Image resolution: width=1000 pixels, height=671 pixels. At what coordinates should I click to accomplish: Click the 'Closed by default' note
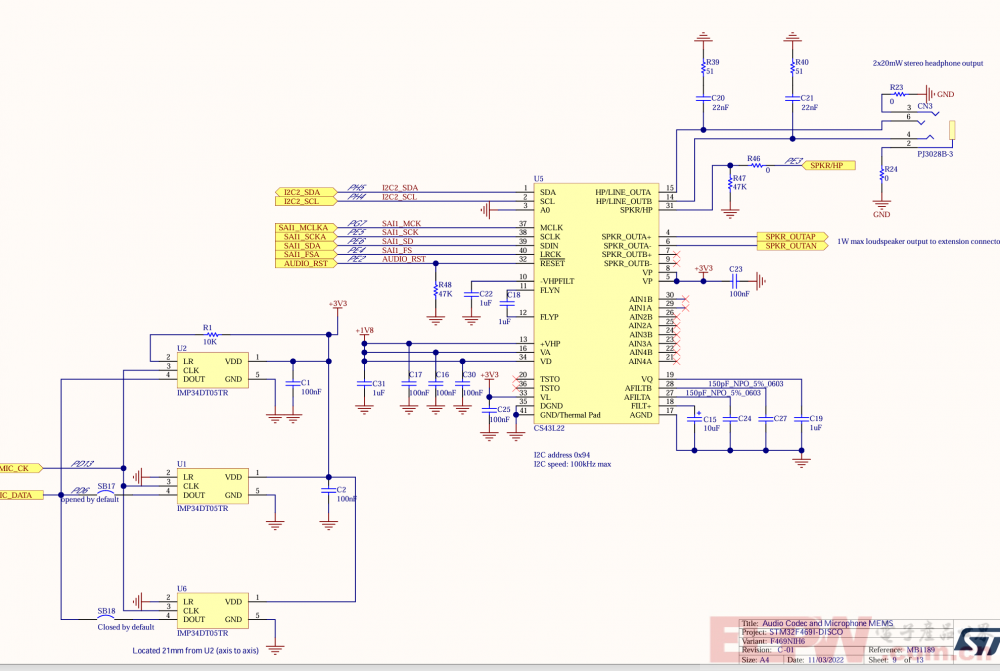tap(126, 627)
